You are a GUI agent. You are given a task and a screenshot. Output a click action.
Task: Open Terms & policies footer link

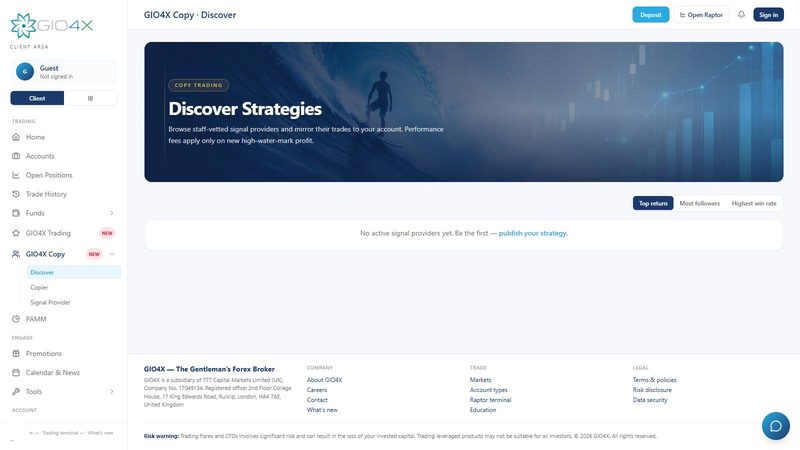pyautogui.click(x=655, y=380)
